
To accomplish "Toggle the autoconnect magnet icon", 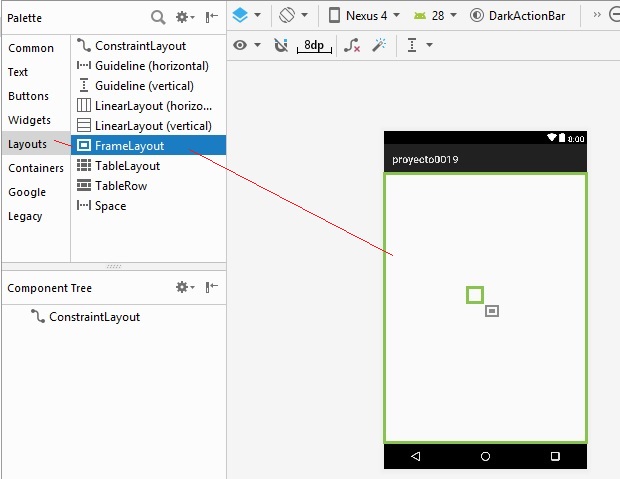I will click(280, 46).
